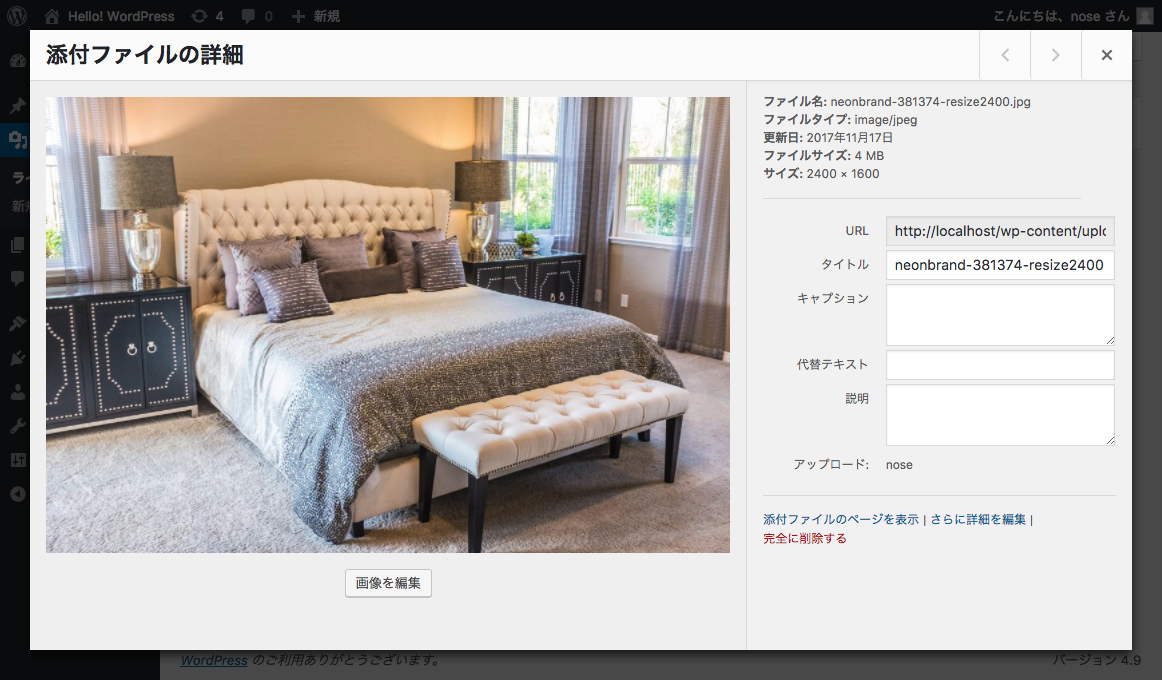The image size is (1162, 680).
Task: Open 添付ファイルのページを表示 link
Action: tap(840, 519)
